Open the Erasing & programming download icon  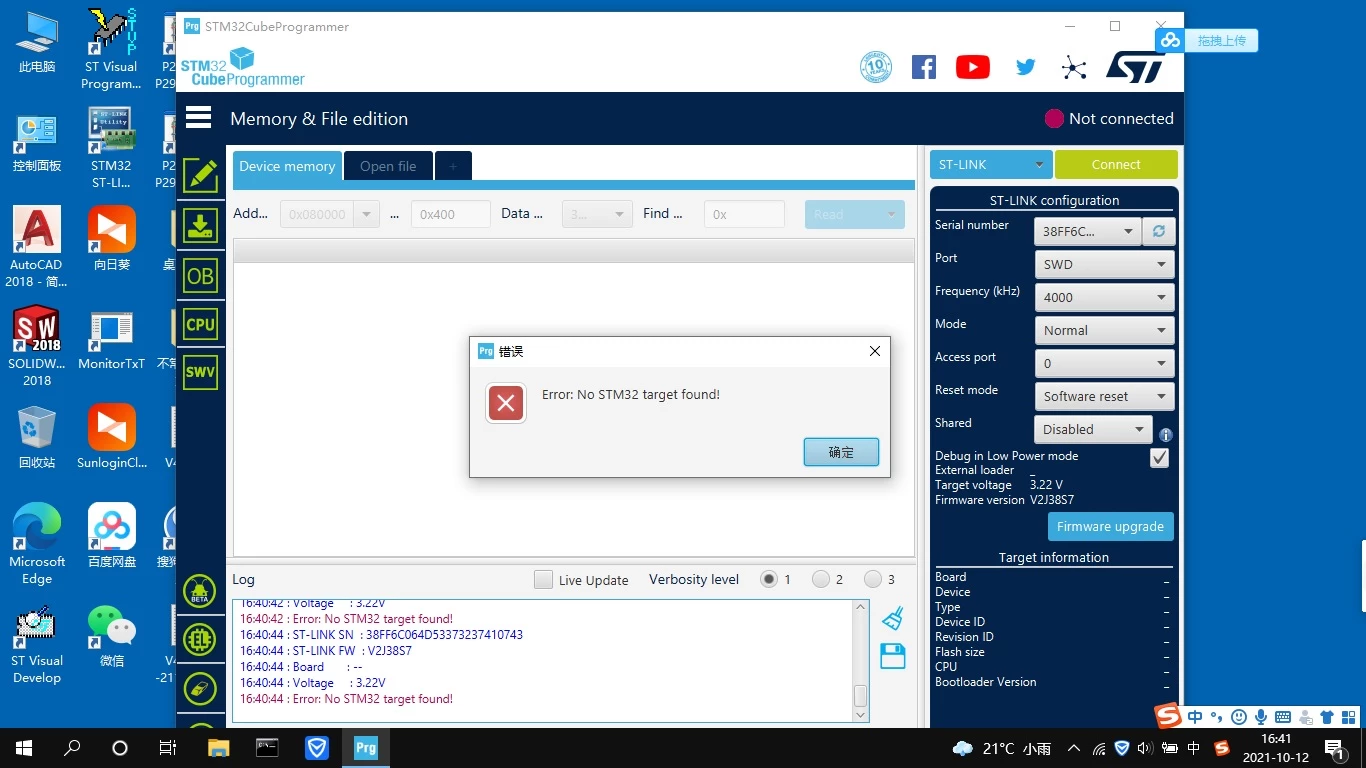click(200, 226)
